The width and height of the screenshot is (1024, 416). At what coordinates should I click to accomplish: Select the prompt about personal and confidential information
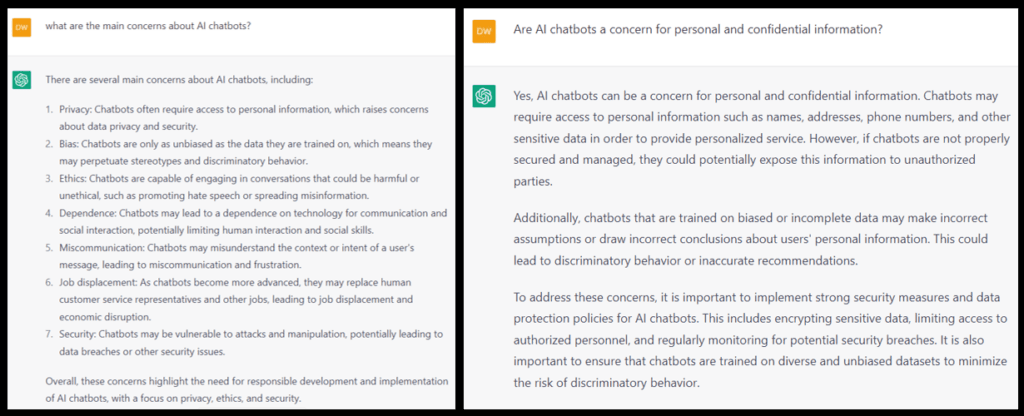coord(697,31)
